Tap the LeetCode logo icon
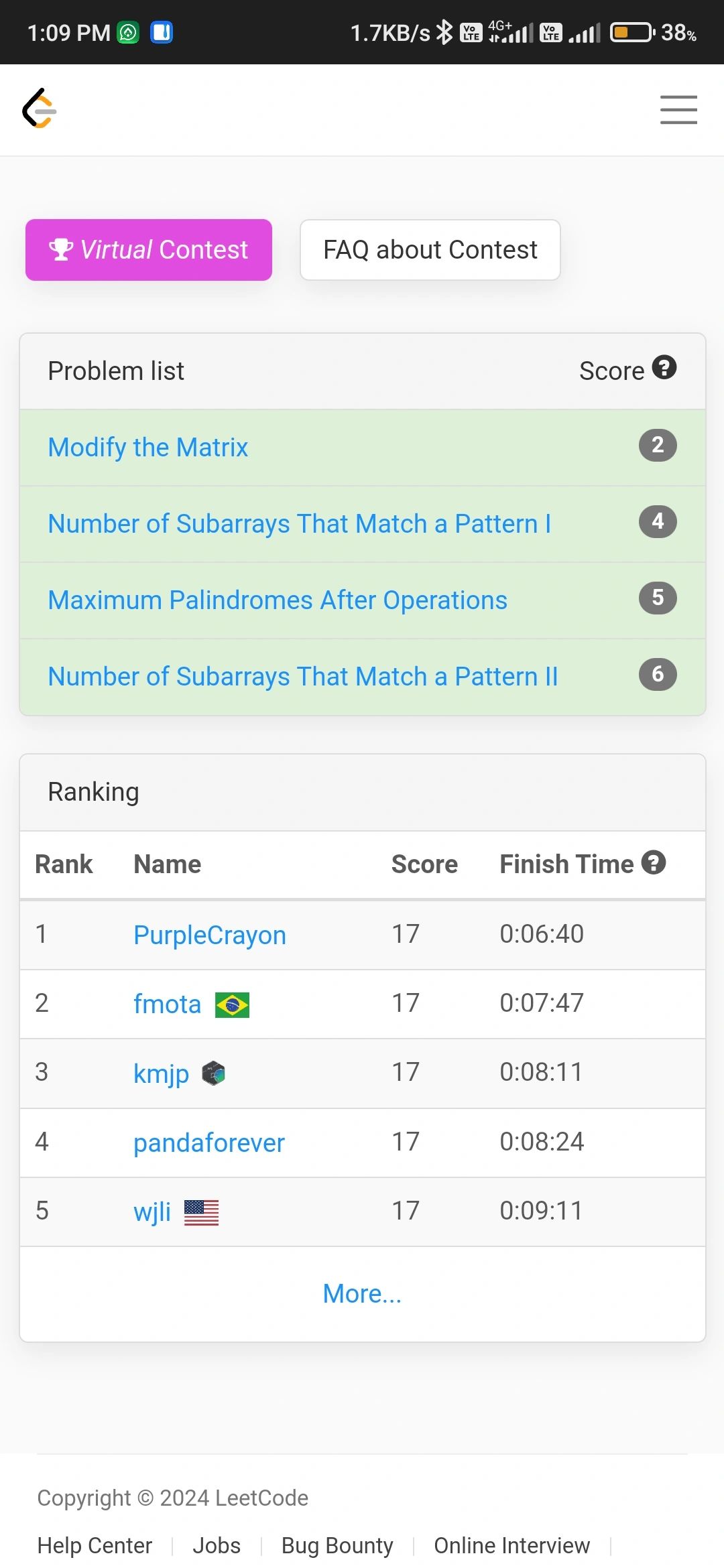Screen dimensions: 724x1568 click(40, 109)
